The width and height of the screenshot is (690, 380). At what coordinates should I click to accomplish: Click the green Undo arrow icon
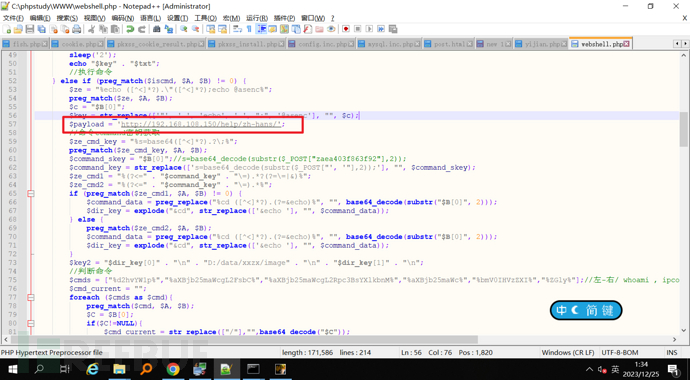coord(130,29)
